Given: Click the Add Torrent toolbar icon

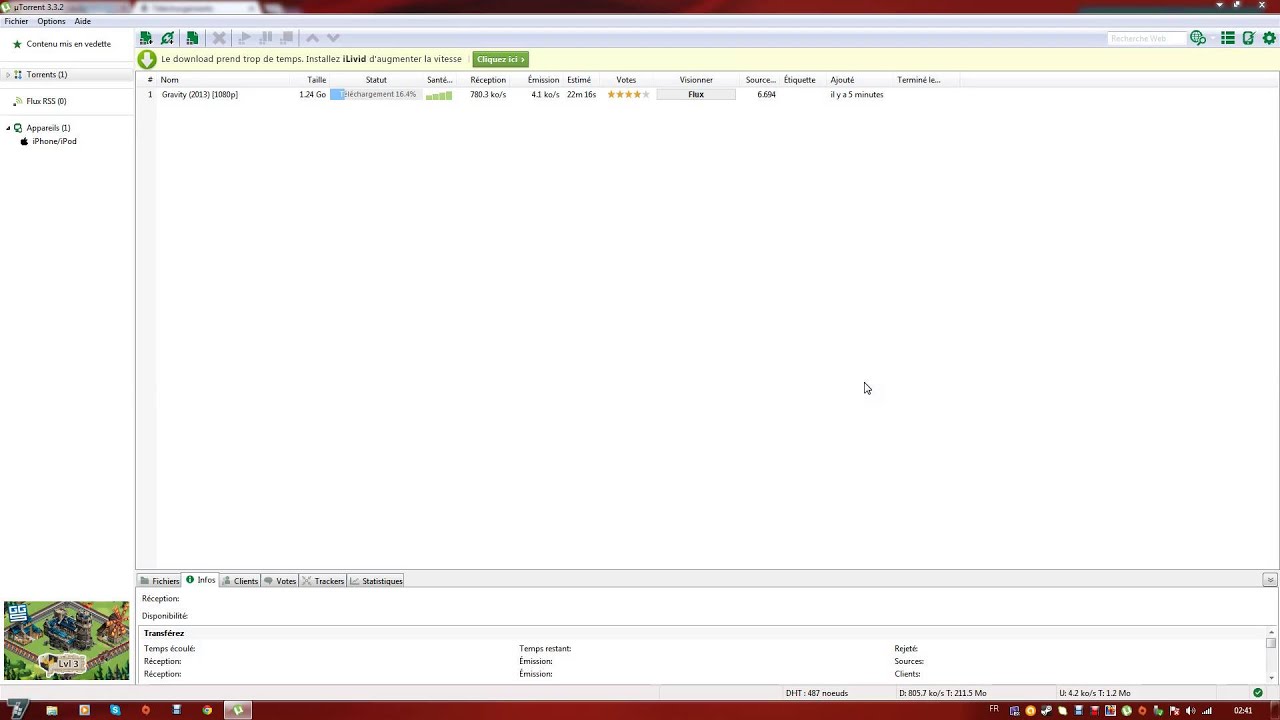Looking at the screenshot, I should (146, 38).
